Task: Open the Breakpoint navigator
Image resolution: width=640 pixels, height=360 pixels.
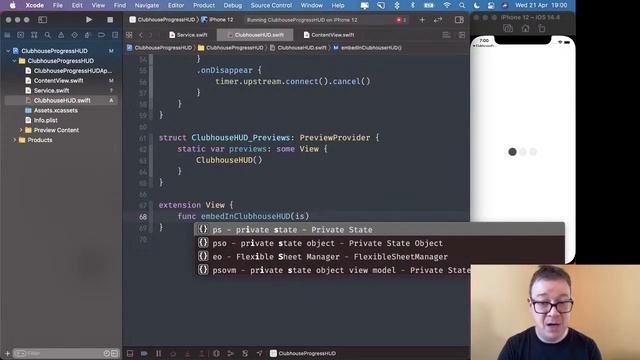Action: click(101, 35)
